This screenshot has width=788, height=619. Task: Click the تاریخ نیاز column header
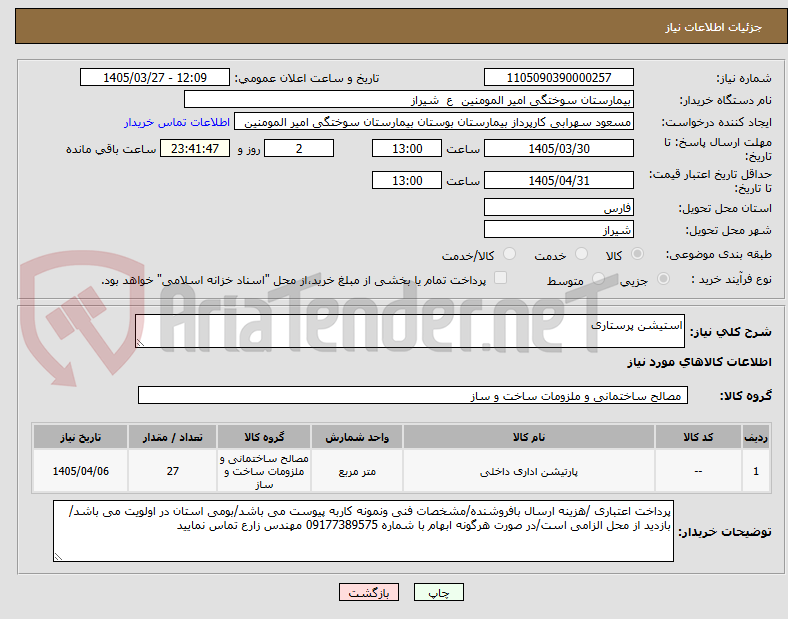coord(80,437)
